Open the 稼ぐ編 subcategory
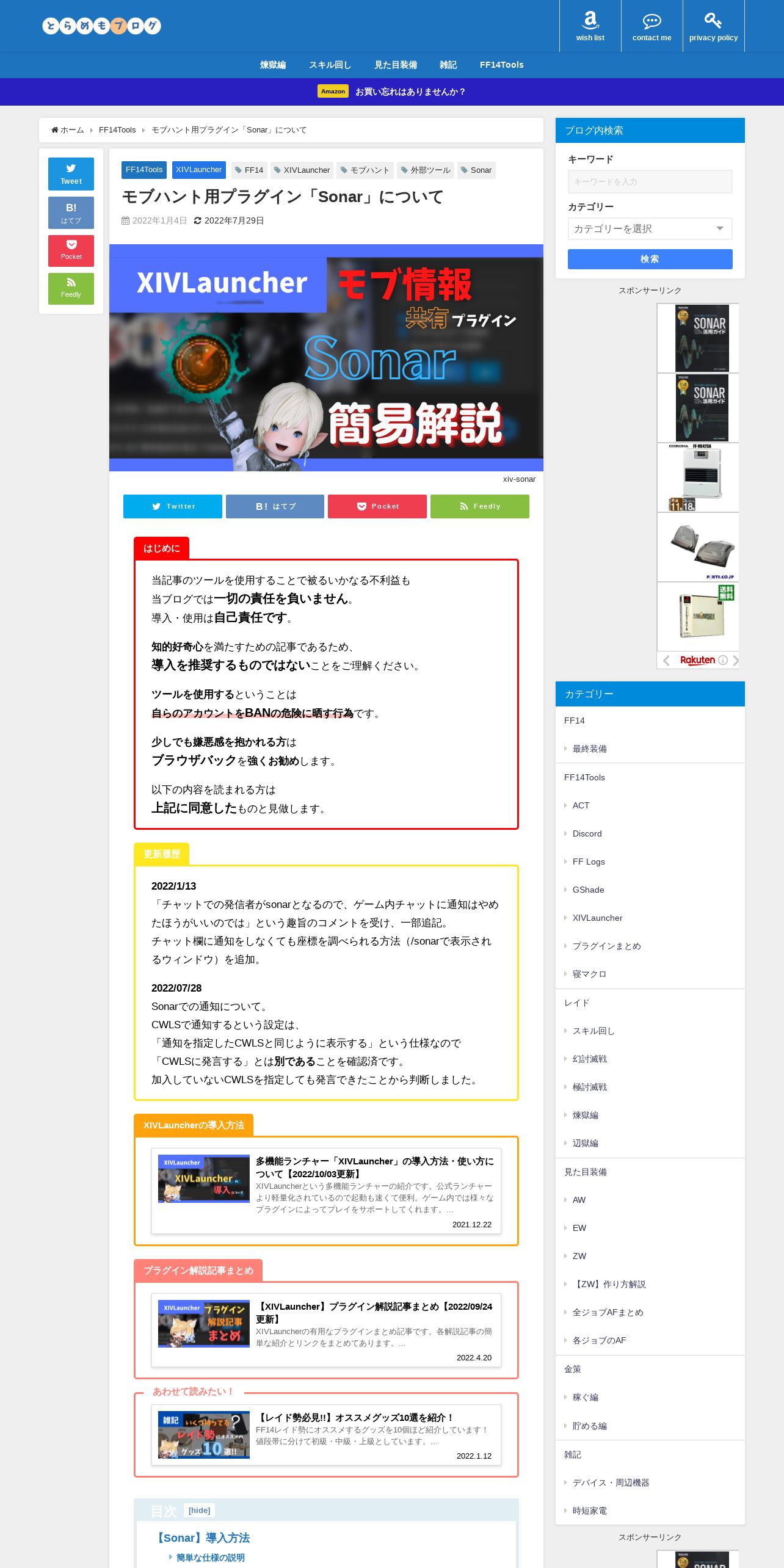Image resolution: width=784 pixels, height=1568 pixels. pyautogui.click(x=585, y=1397)
